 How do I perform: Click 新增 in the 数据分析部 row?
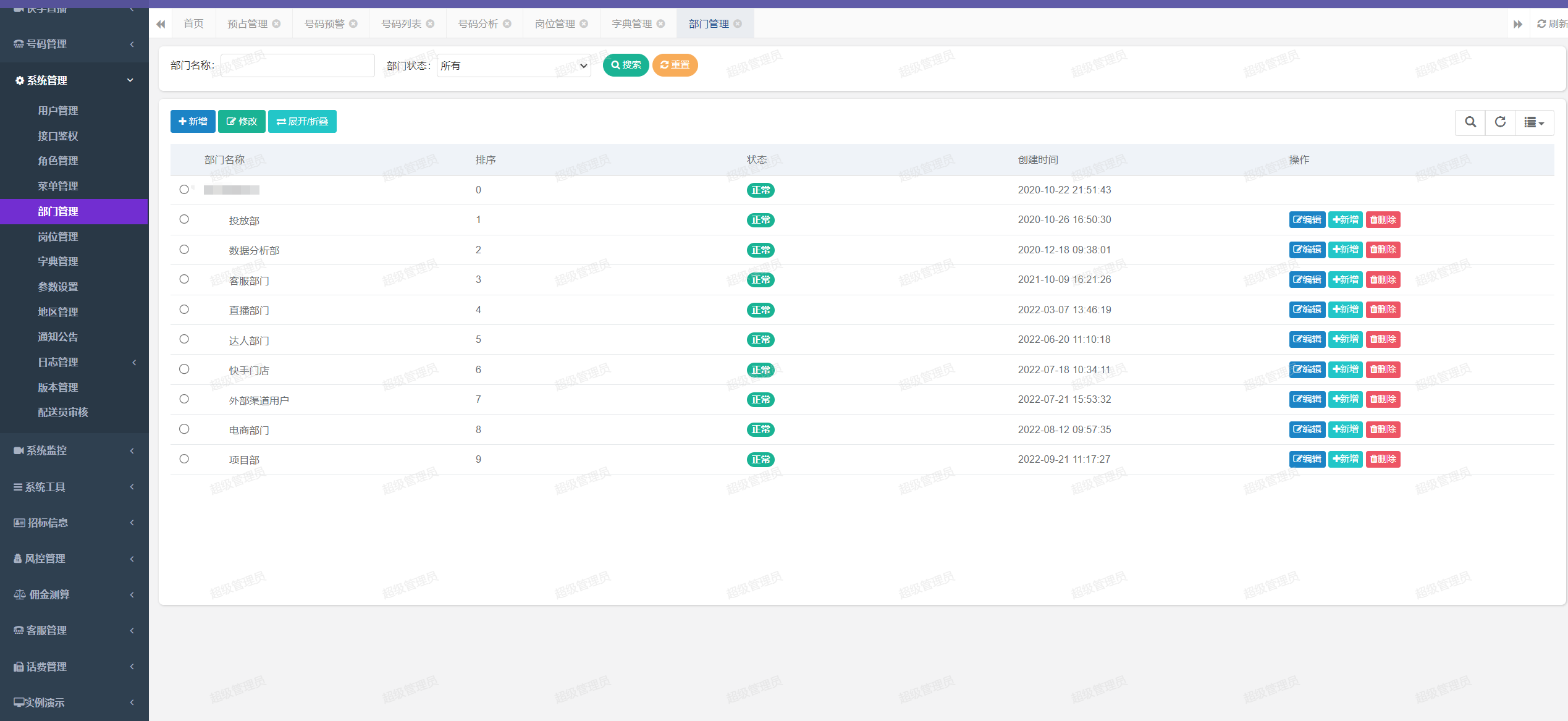tap(1346, 250)
